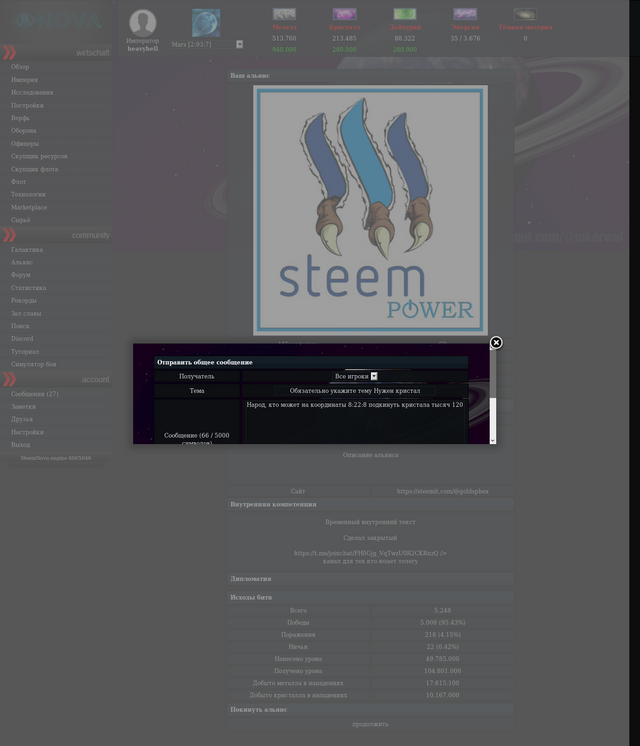Open Верфь in sidebar
The width and height of the screenshot is (640, 746).
tap(20, 118)
